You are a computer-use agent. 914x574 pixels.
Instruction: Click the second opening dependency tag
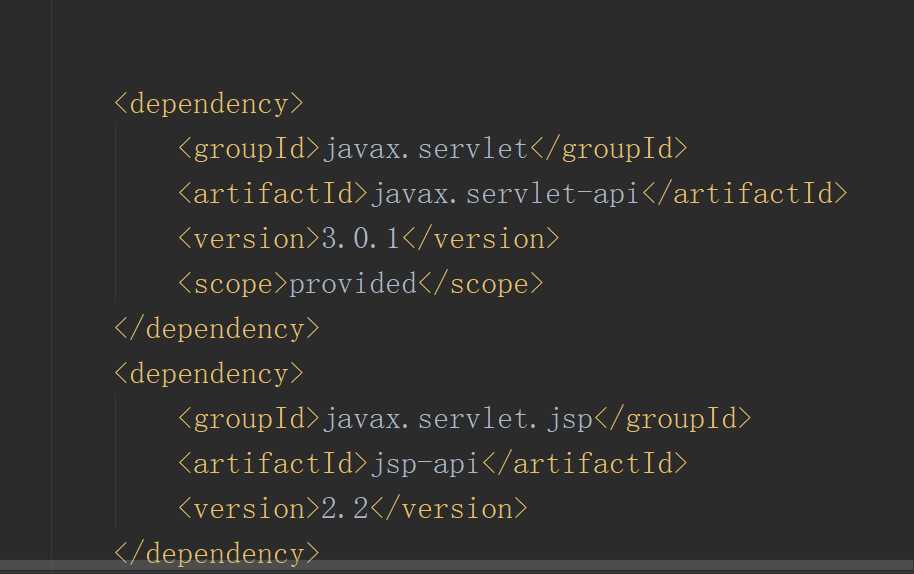[208, 374]
